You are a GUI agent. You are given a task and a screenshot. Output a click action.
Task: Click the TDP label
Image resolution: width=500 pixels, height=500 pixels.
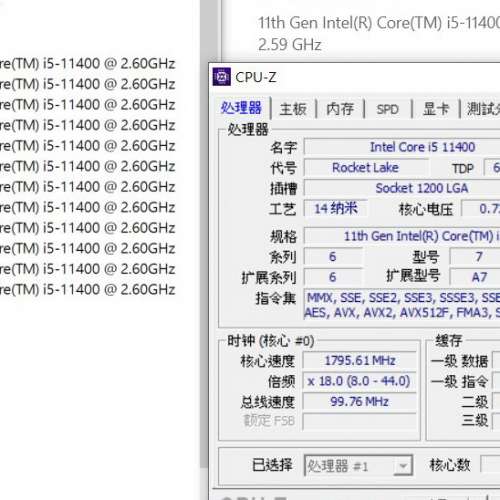463,169
